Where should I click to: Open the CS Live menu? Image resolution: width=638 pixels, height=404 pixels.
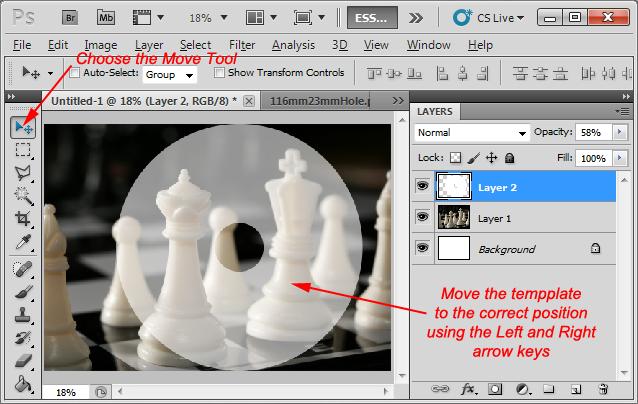coord(488,18)
